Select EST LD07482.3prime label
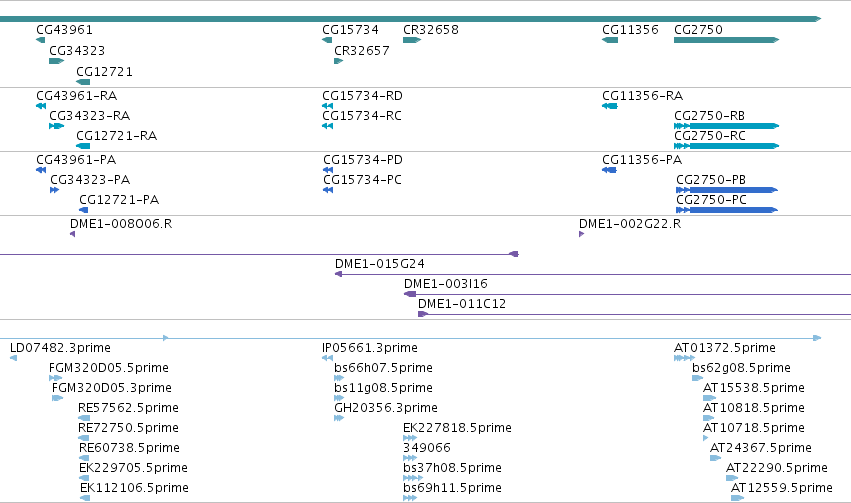 (x=60, y=348)
